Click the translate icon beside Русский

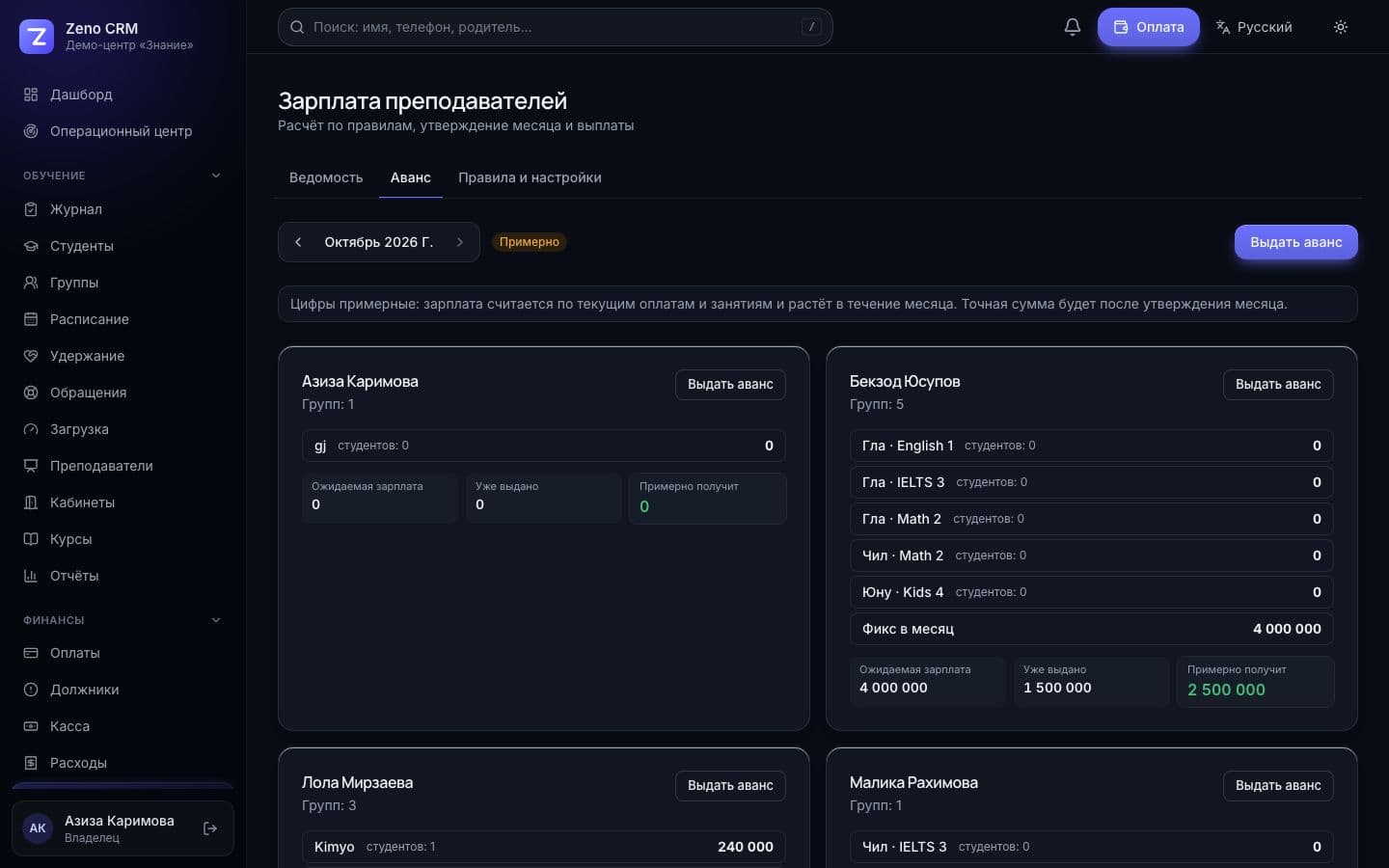pyautogui.click(x=1223, y=27)
